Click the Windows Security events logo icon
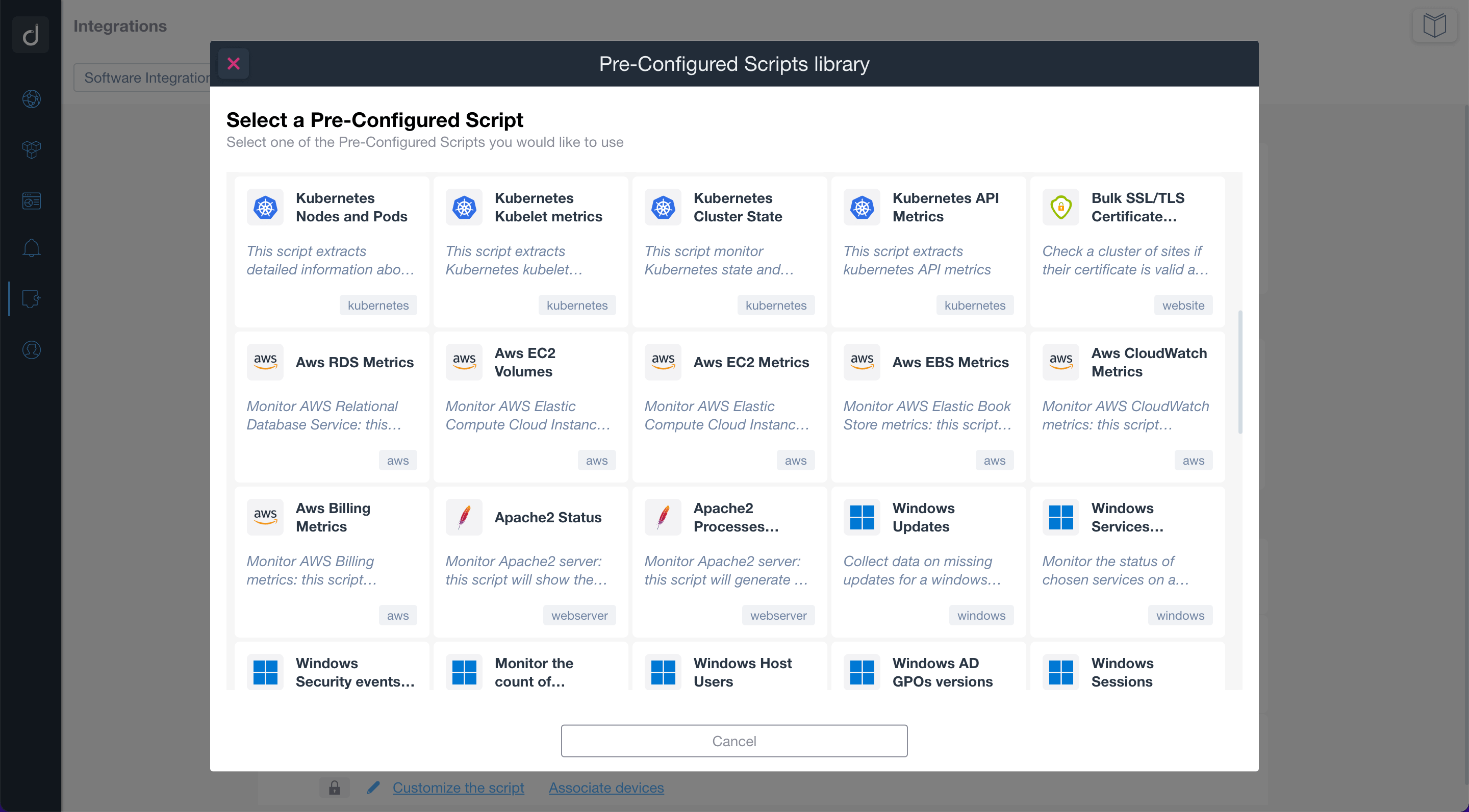Viewport: 1469px width, 812px height. click(265, 672)
